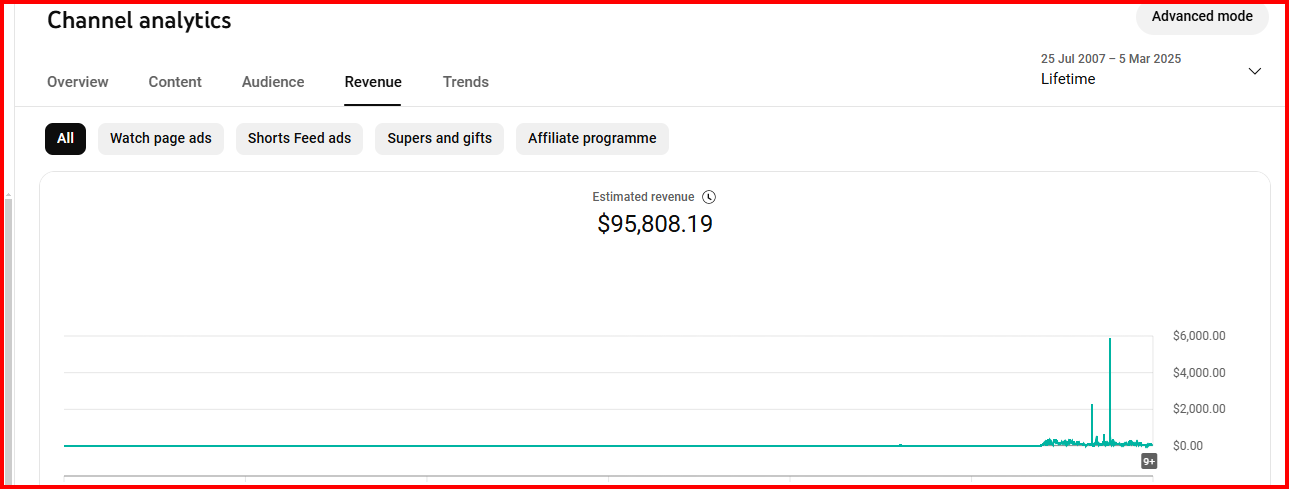
Task: Switch to the Trends tab
Action: click(466, 82)
